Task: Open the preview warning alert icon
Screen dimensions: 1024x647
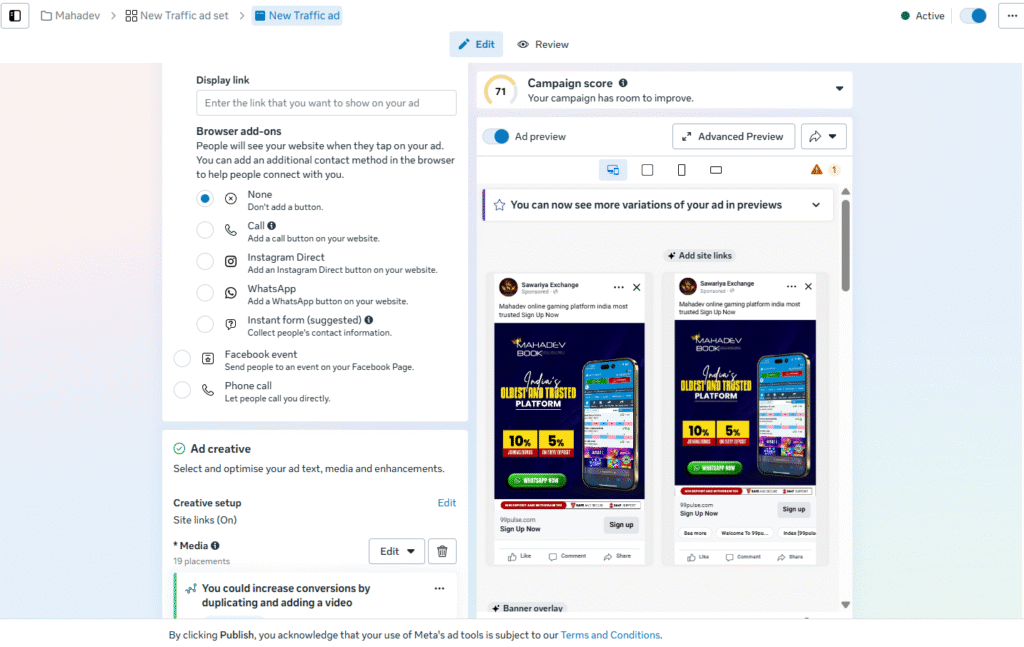Action: (816, 170)
